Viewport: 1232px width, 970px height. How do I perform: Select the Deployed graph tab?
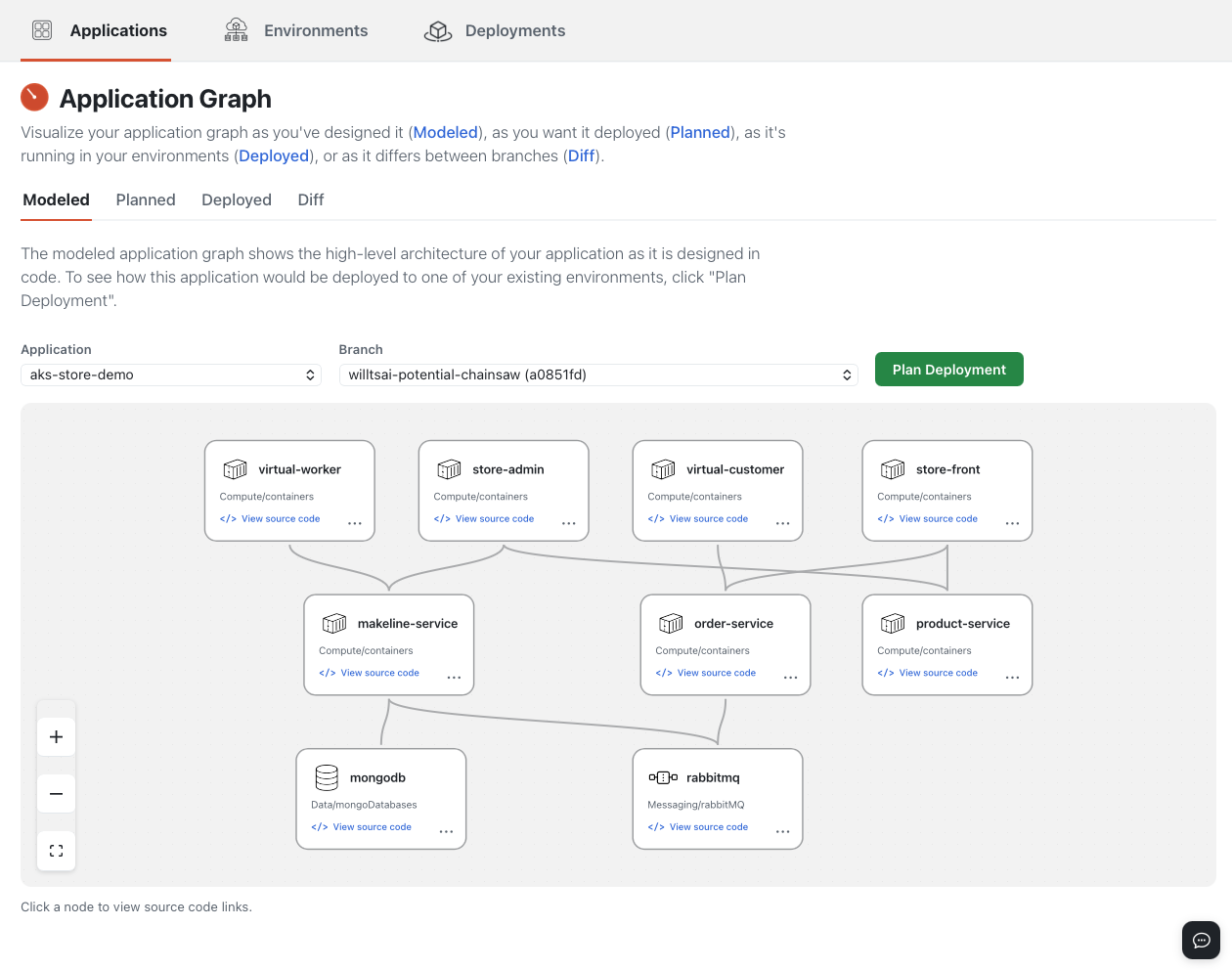[237, 199]
